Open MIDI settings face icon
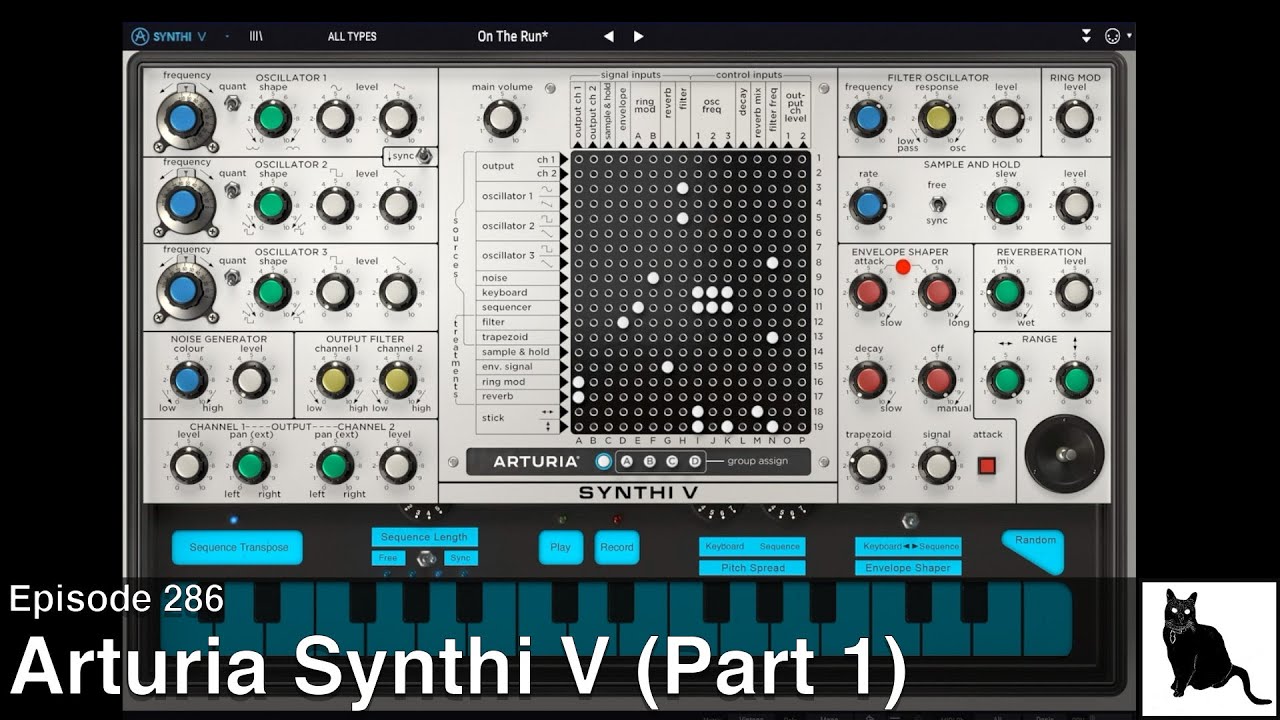The width and height of the screenshot is (1280, 720). (1112, 36)
